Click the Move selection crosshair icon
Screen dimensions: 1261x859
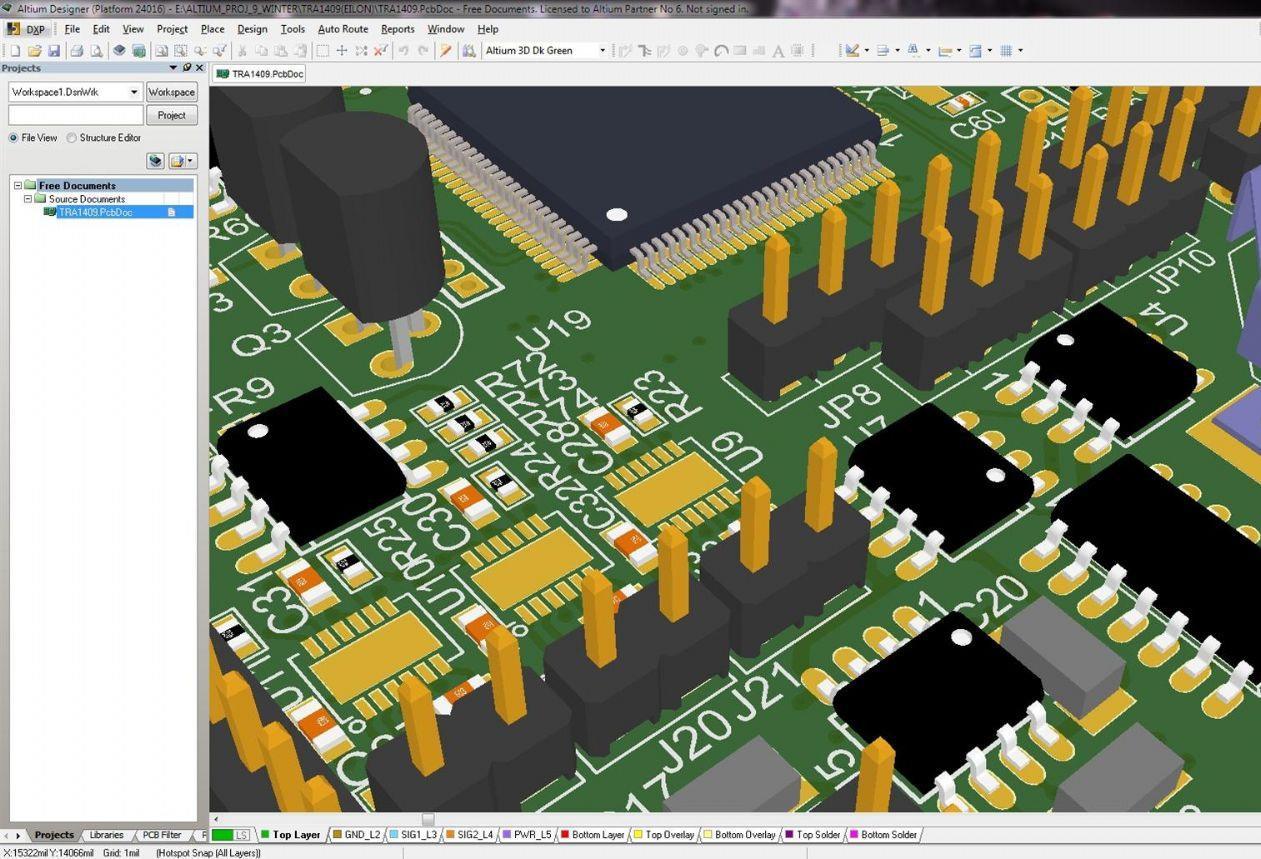[341, 50]
